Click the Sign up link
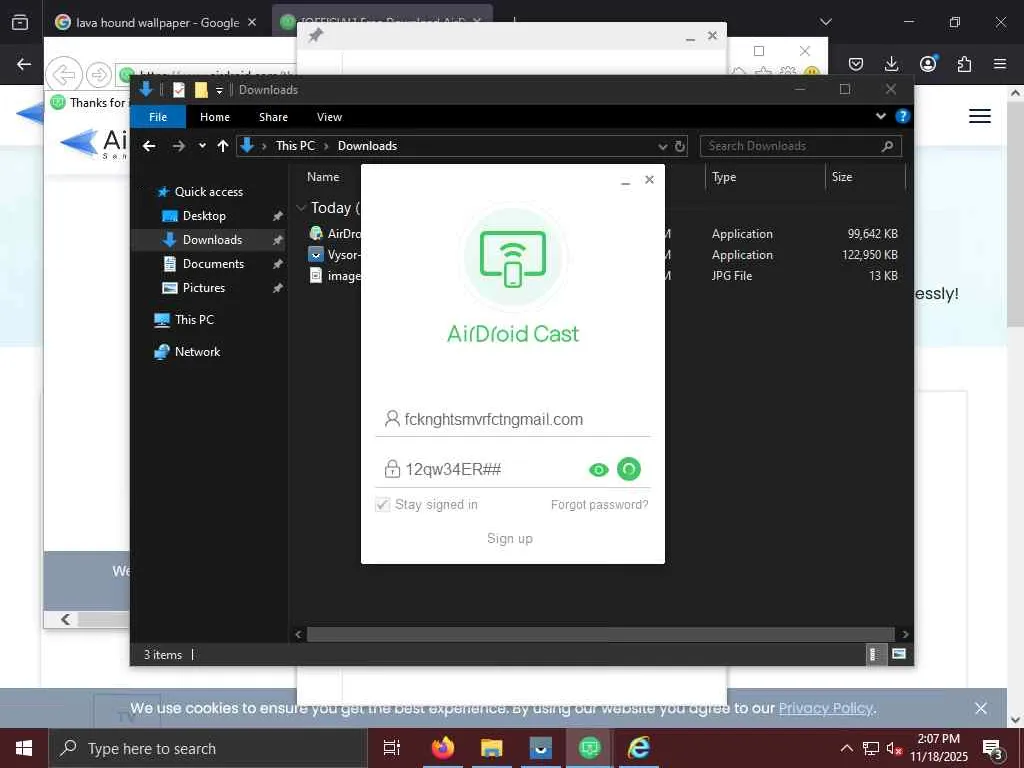This screenshot has width=1024, height=768. [509, 539]
